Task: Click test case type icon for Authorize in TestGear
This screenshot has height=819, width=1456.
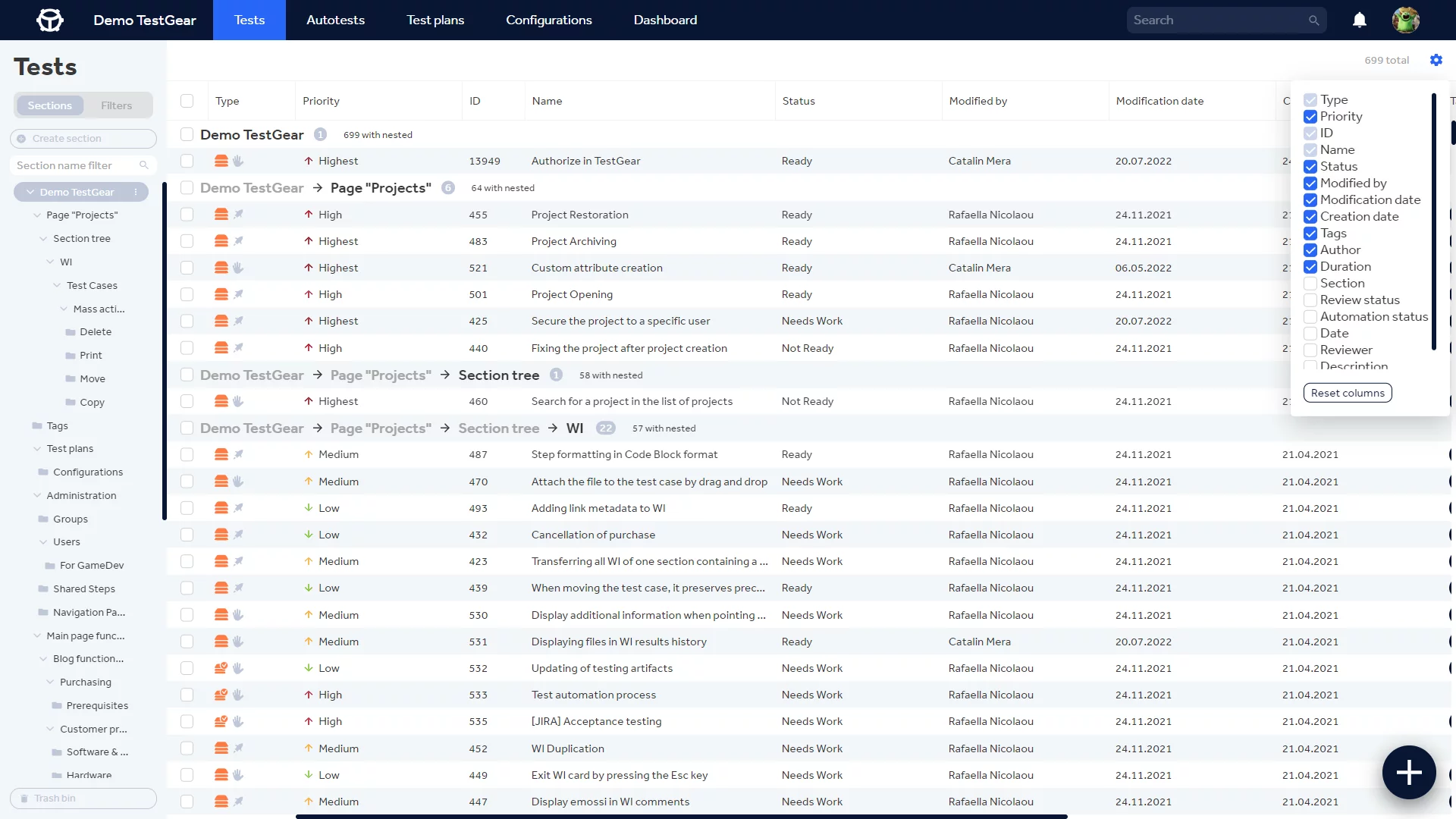Action: point(221,161)
